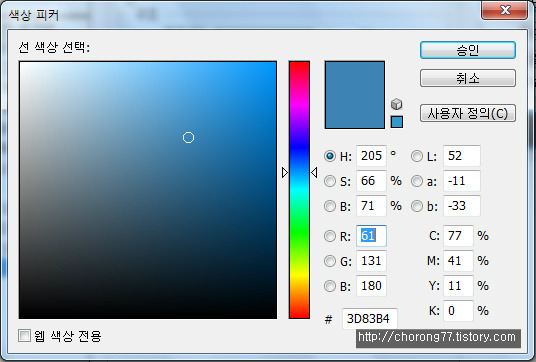
Task: Click the 취소 button
Action: tap(468, 78)
